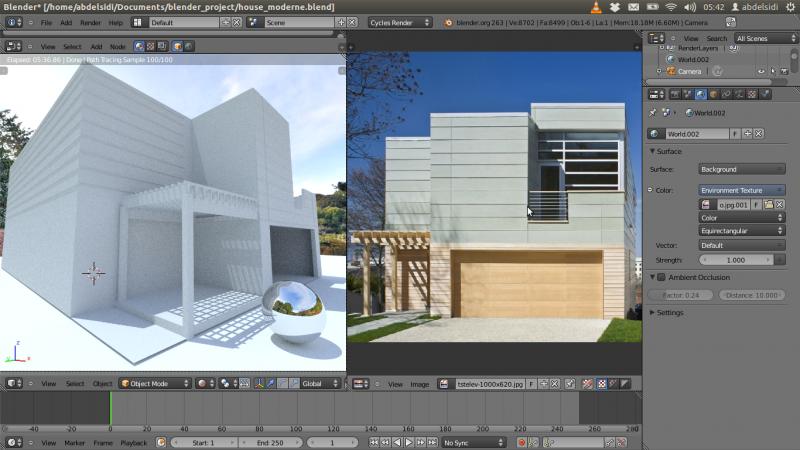Click the End: 250 frame field
The image size is (800, 450).
click(x=270, y=443)
